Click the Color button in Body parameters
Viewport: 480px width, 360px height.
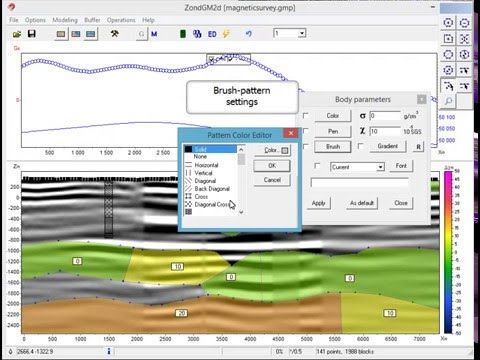tap(333, 116)
